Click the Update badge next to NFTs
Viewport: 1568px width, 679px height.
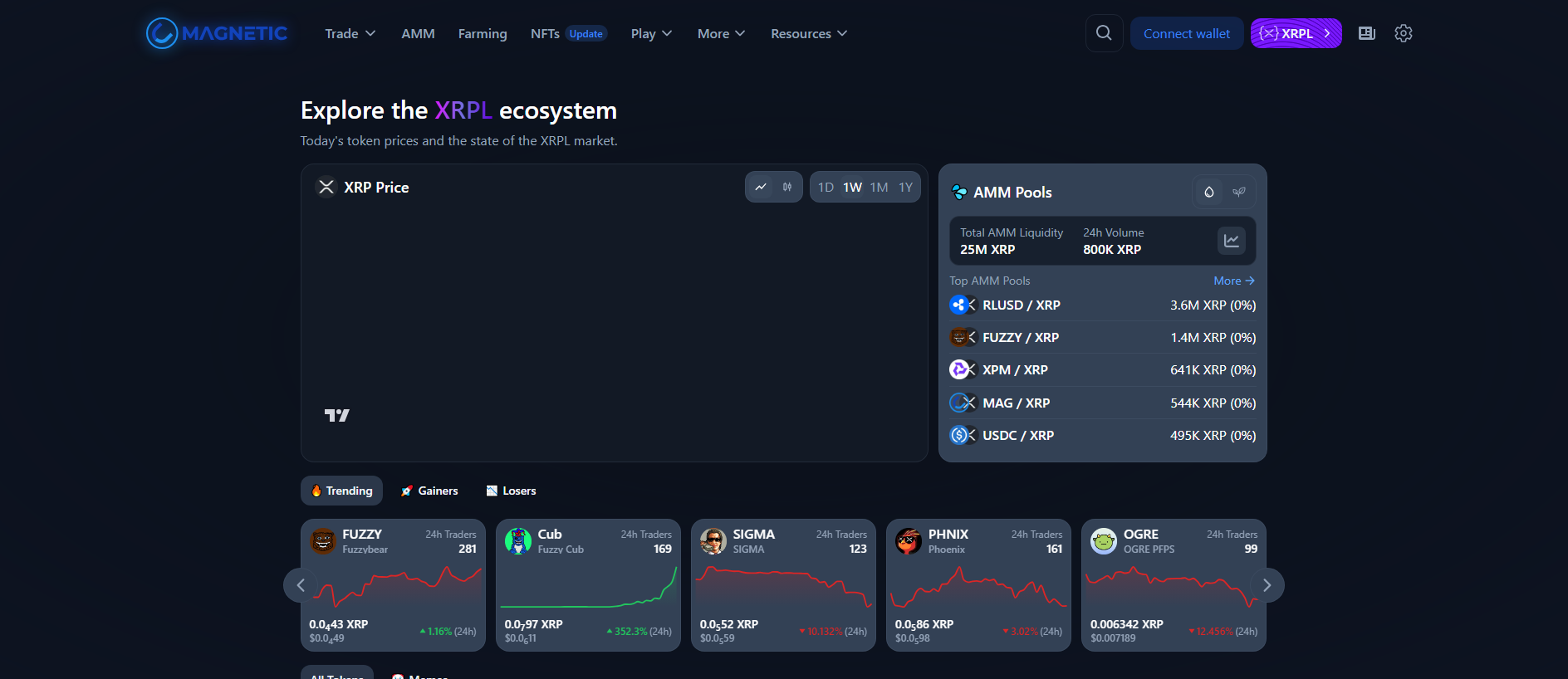(586, 34)
